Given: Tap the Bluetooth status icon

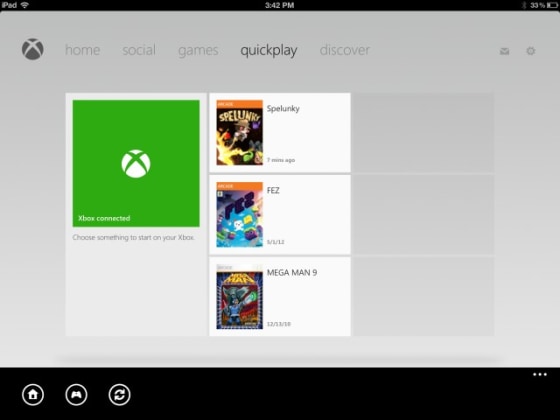Looking at the screenshot, I should pos(524,5).
